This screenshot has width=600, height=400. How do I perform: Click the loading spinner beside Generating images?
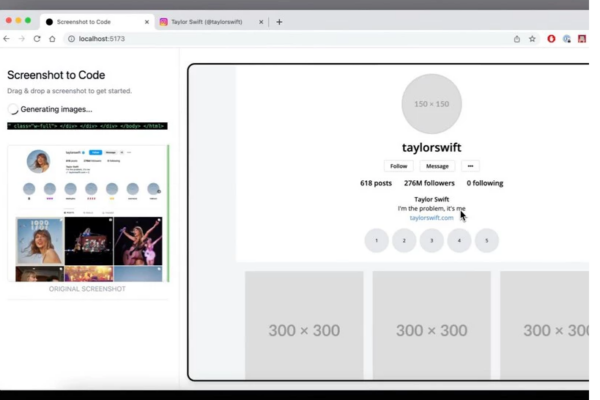13,109
